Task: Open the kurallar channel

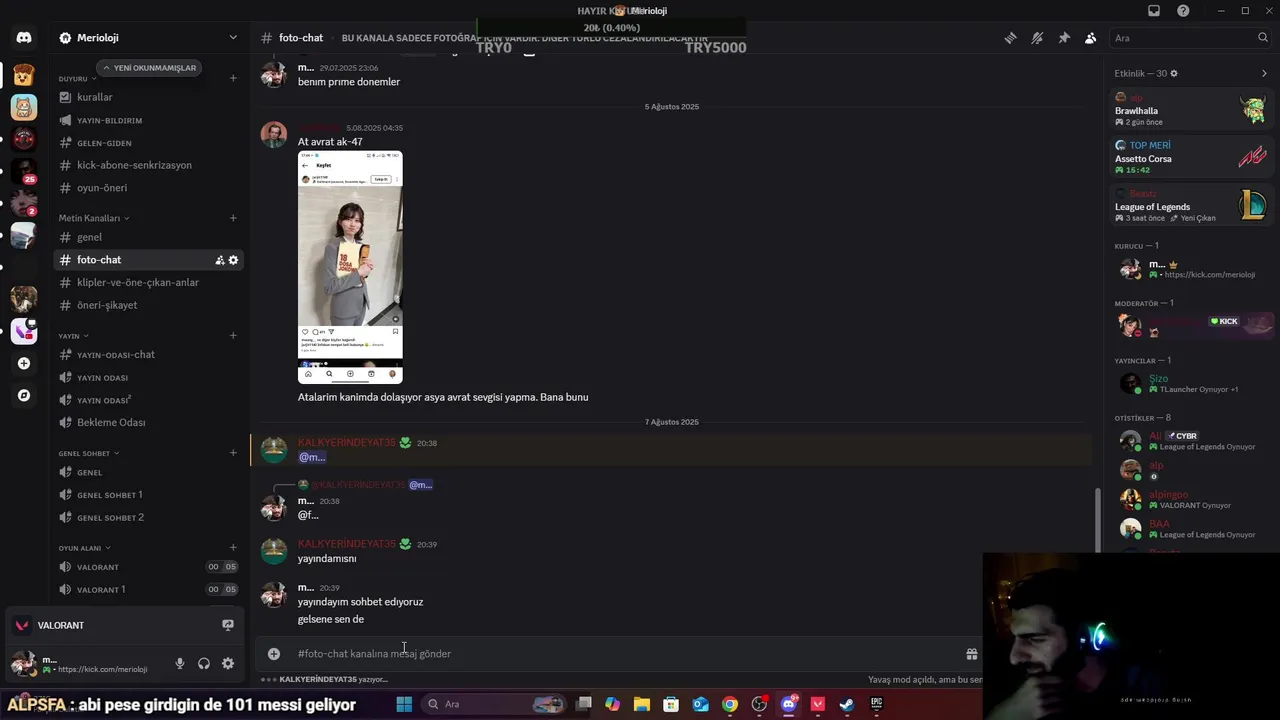Action: tap(148, 97)
